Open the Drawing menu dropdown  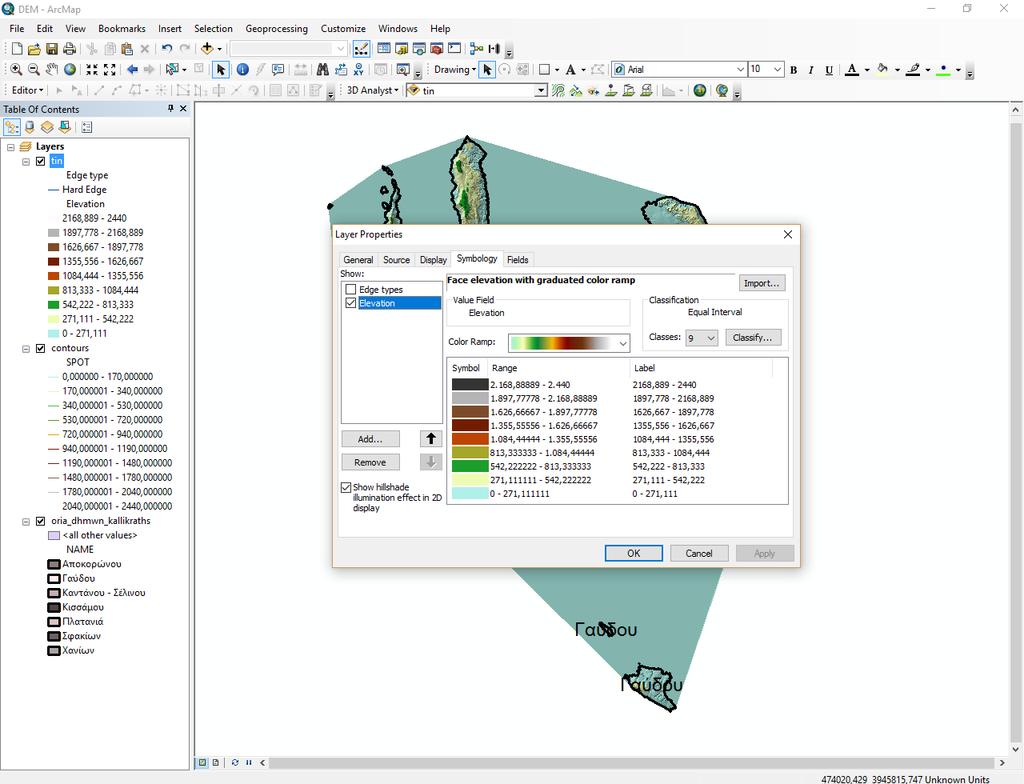pos(455,69)
